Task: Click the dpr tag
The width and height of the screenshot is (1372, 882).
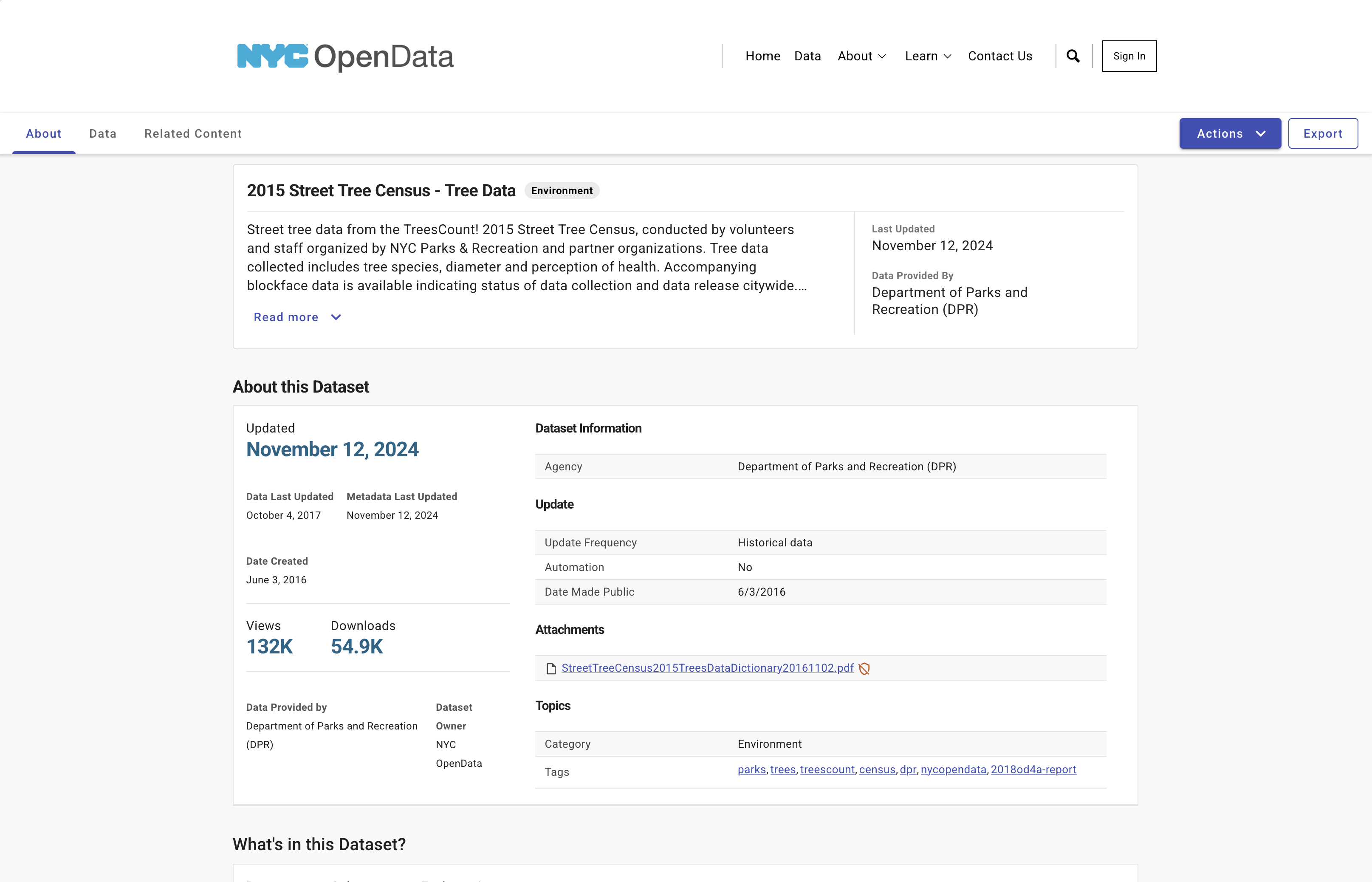Action: point(908,770)
